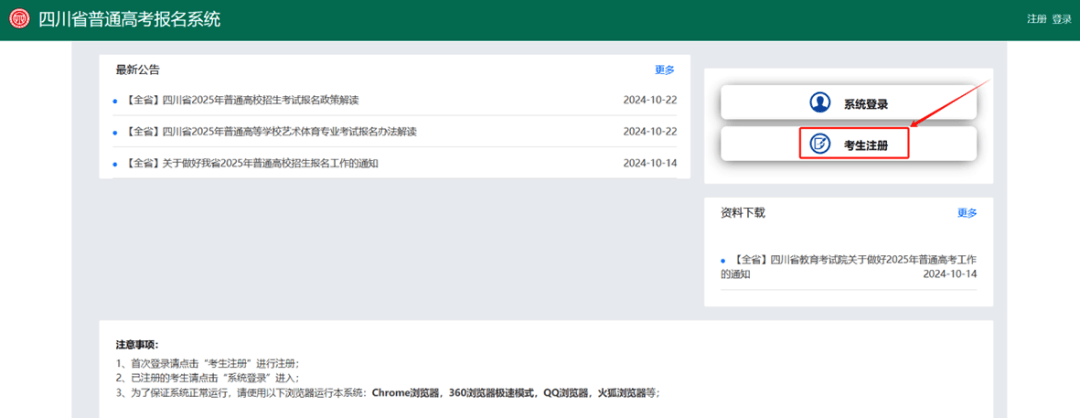This screenshot has width=1080, height=418.
Task: Open the 招生报名工作的通知 announcement
Action: coord(252,163)
